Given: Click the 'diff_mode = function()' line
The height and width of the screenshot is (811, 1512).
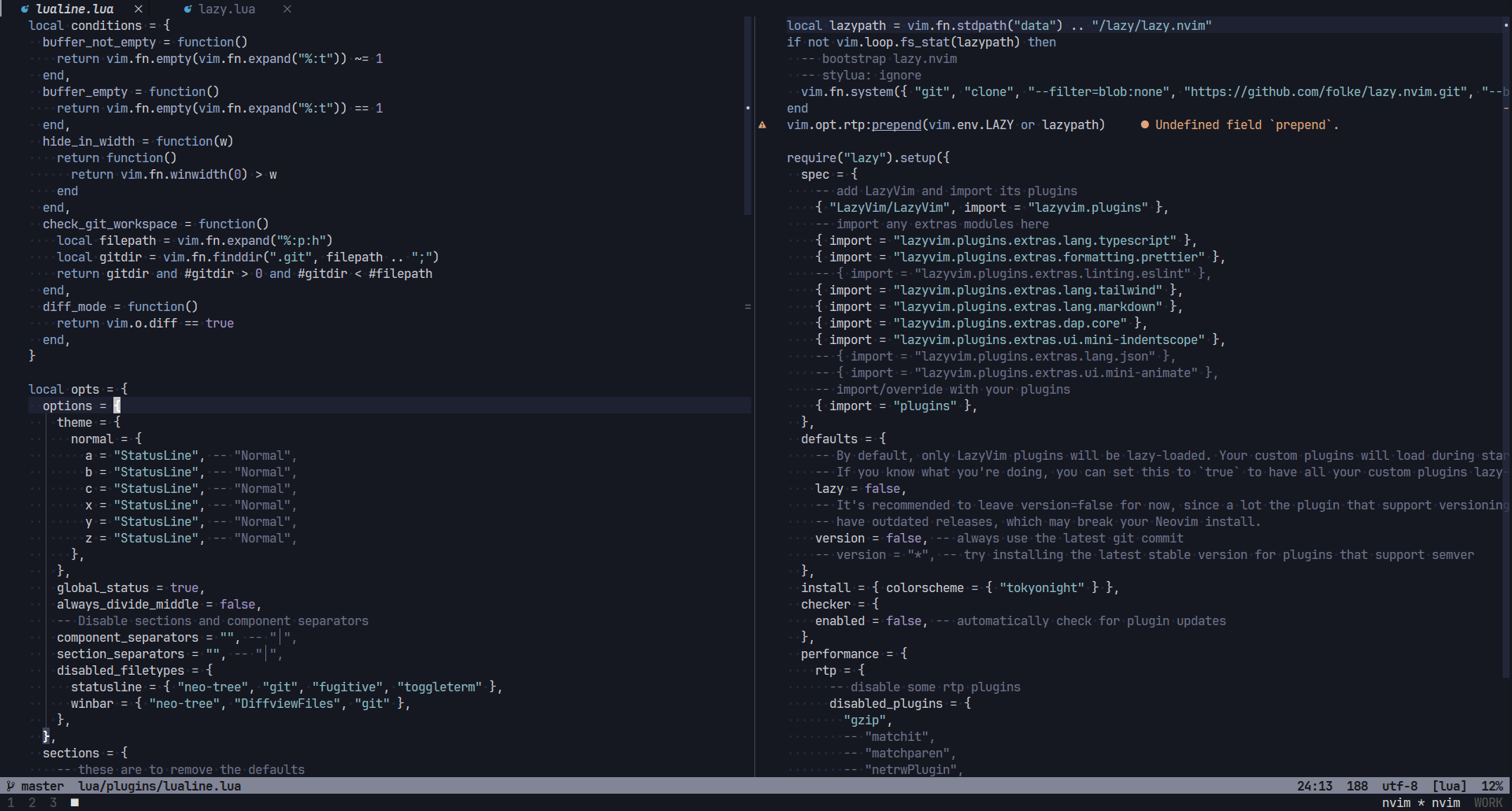Looking at the screenshot, I should 120,306.
